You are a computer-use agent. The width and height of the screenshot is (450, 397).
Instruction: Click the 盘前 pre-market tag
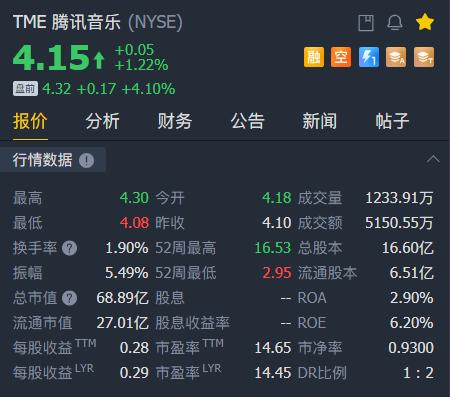click(x=25, y=89)
